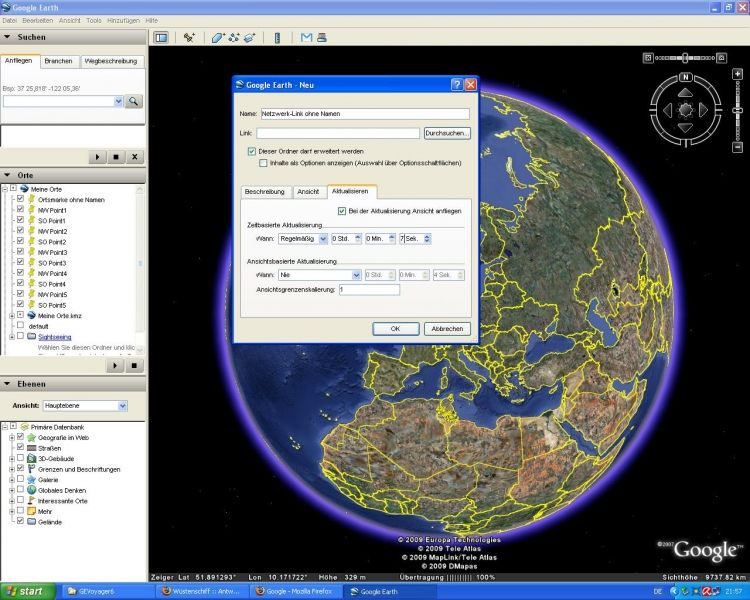Screen dimensions: 750x600
Task: Expand the Meine Orte.kmz tree node
Action: 12,316
